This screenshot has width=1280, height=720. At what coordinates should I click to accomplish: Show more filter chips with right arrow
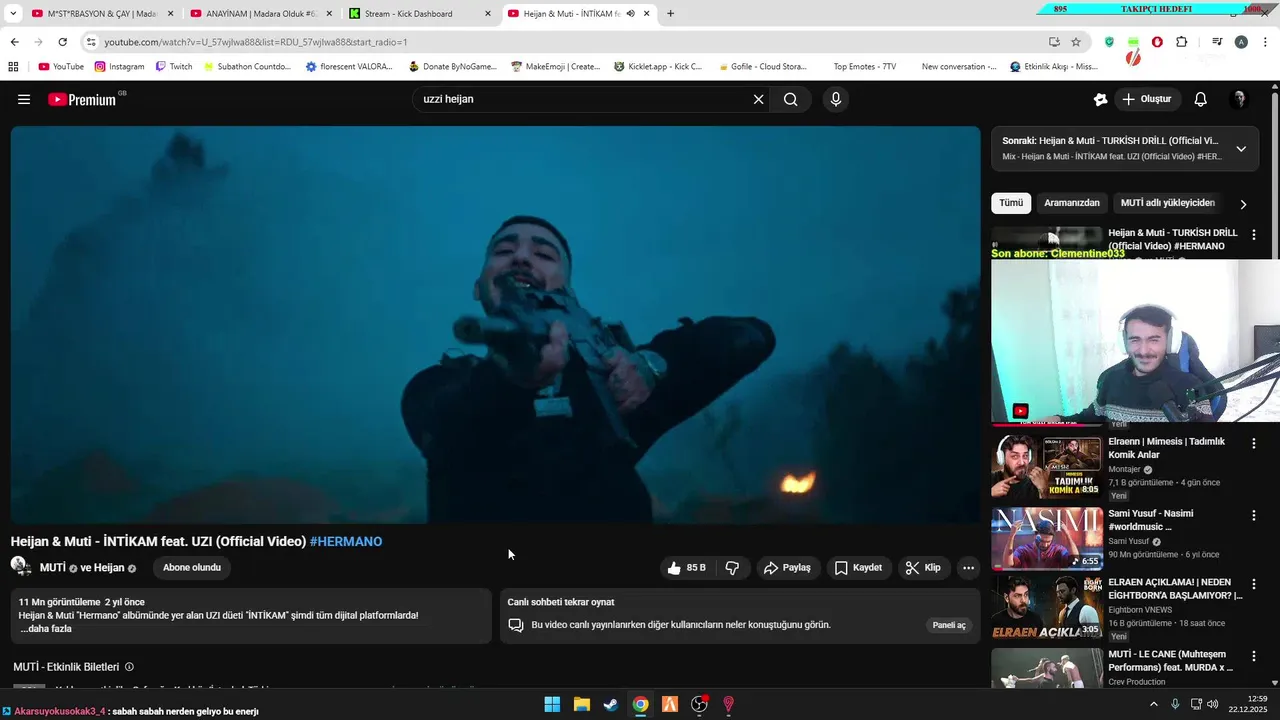pos(1243,204)
